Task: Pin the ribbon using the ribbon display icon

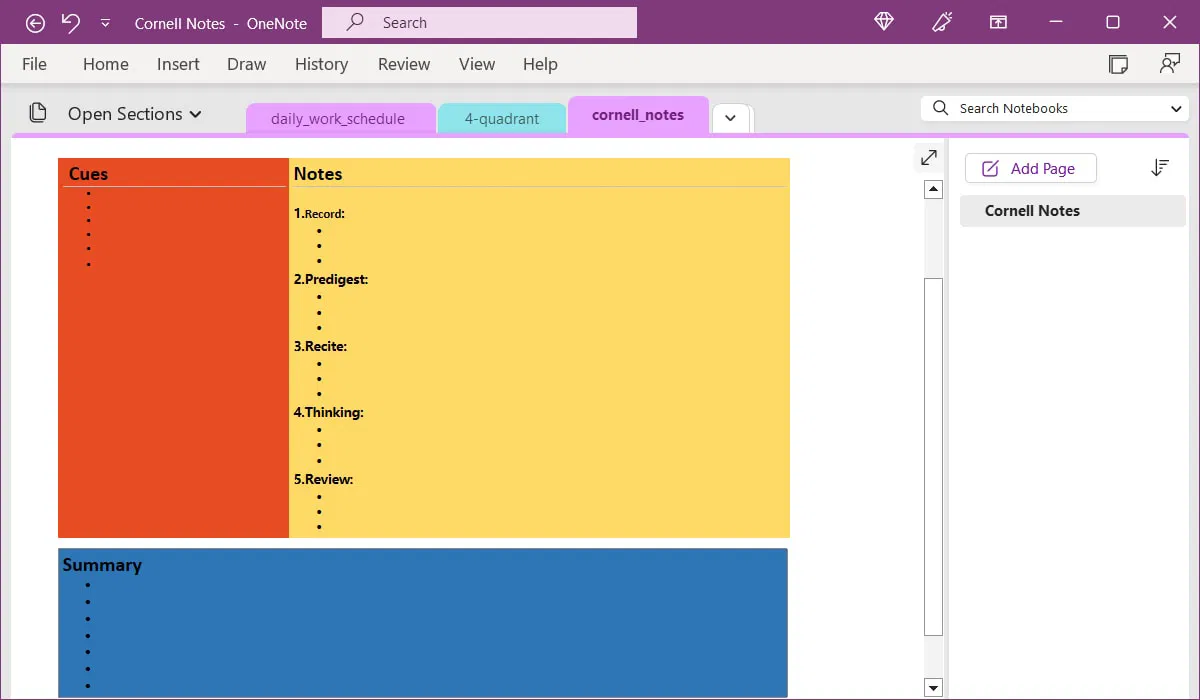Action: click(x=998, y=22)
